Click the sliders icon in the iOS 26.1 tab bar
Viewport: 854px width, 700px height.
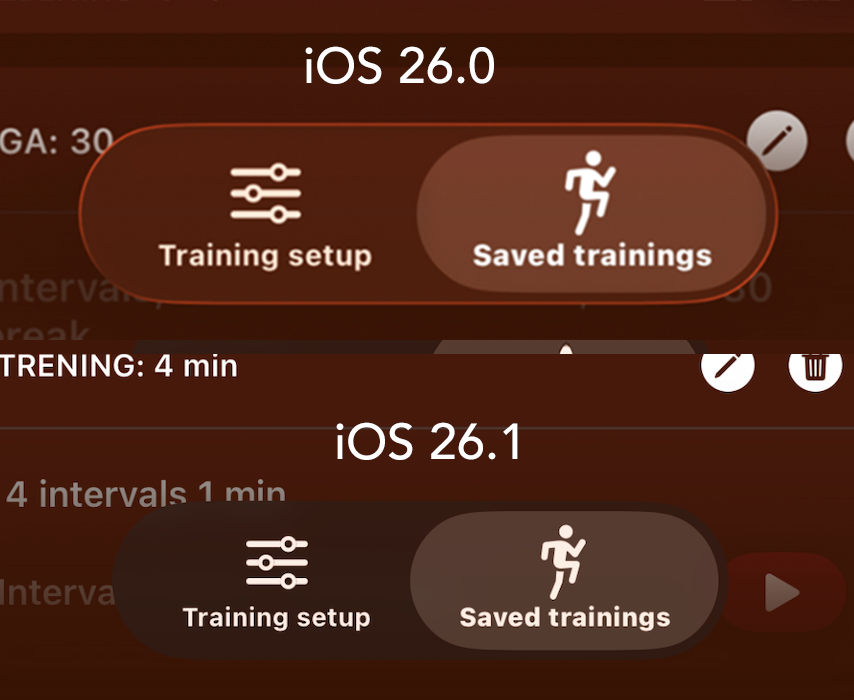(x=277, y=563)
